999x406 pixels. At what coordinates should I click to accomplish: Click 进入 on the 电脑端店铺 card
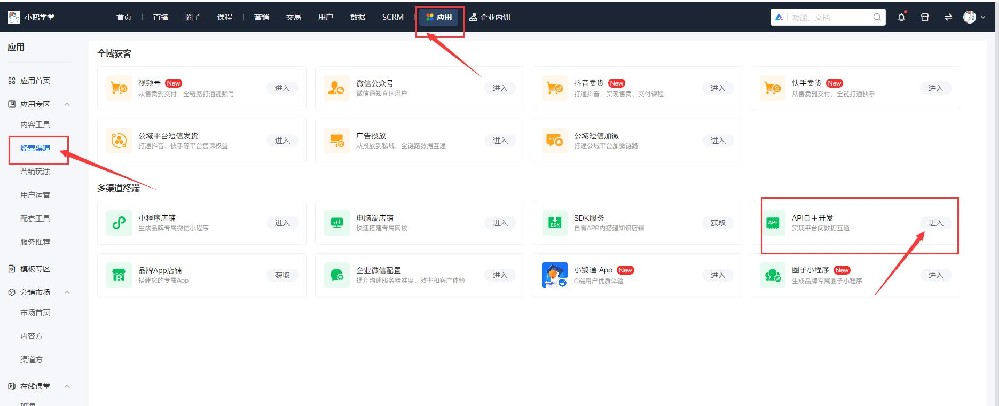coord(500,222)
